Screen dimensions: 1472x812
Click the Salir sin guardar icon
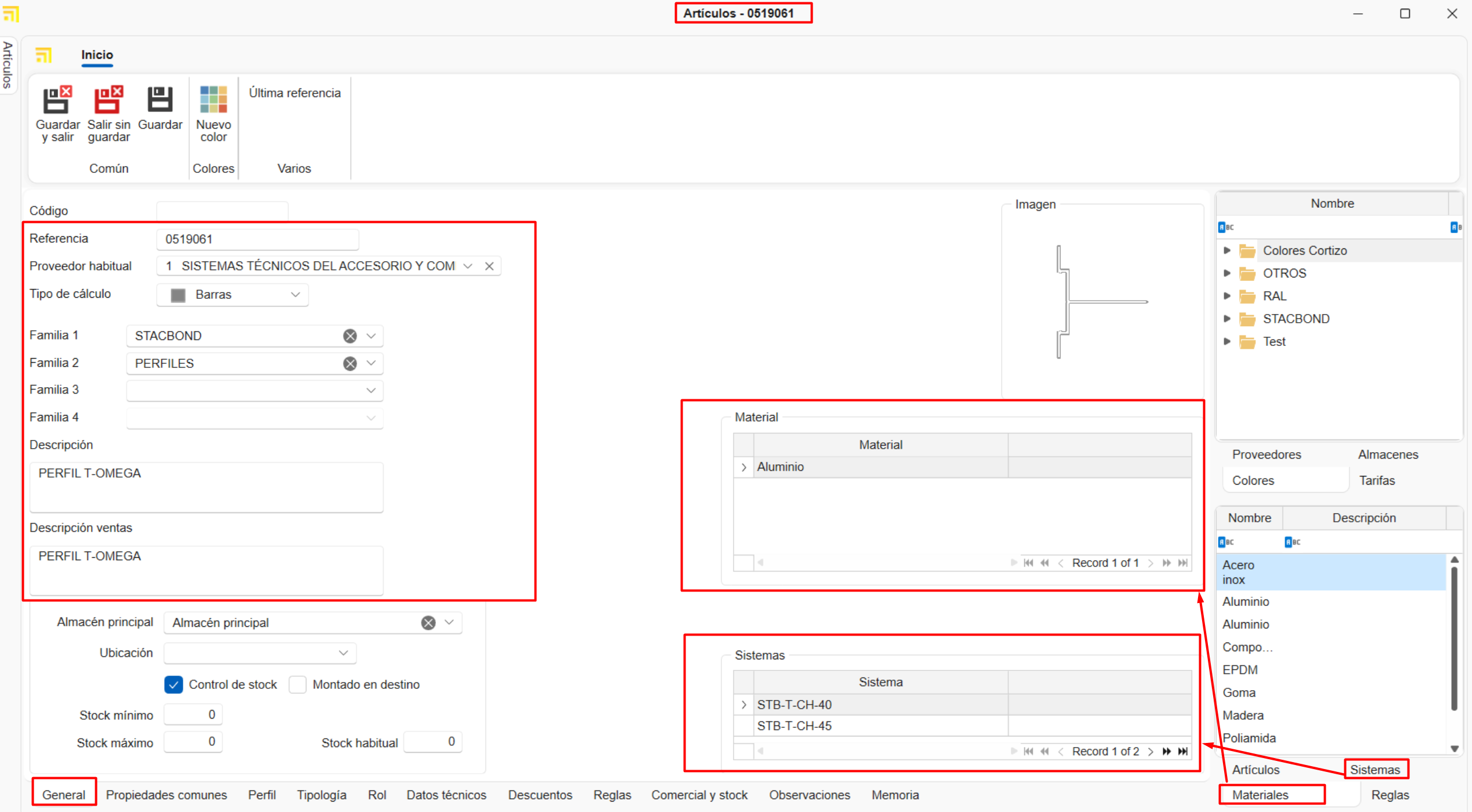click(x=109, y=100)
